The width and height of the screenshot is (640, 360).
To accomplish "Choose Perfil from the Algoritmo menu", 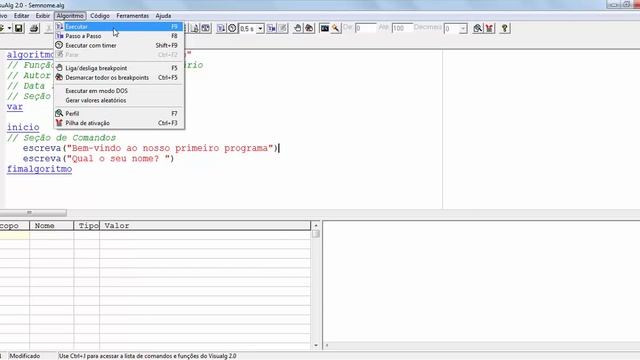I will [x=119, y=113].
